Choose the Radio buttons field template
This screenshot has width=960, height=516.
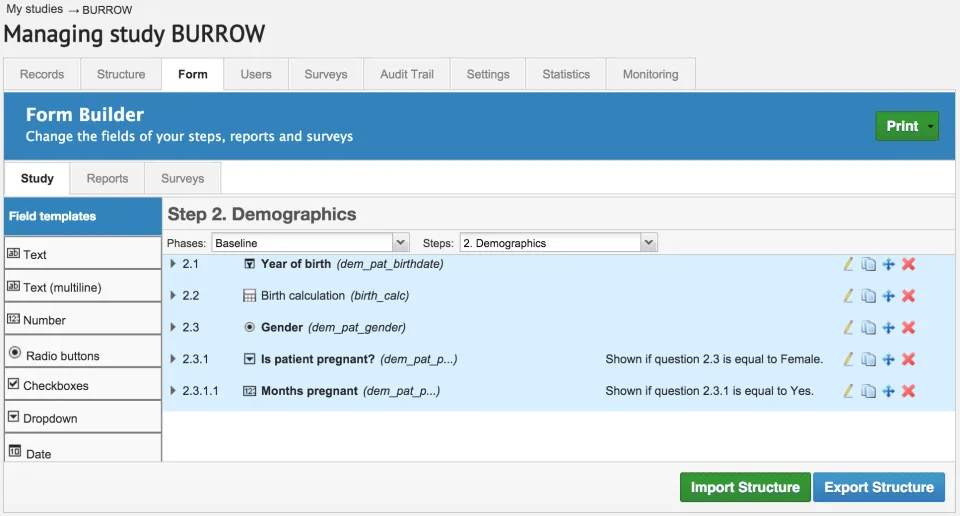[83, 352]
